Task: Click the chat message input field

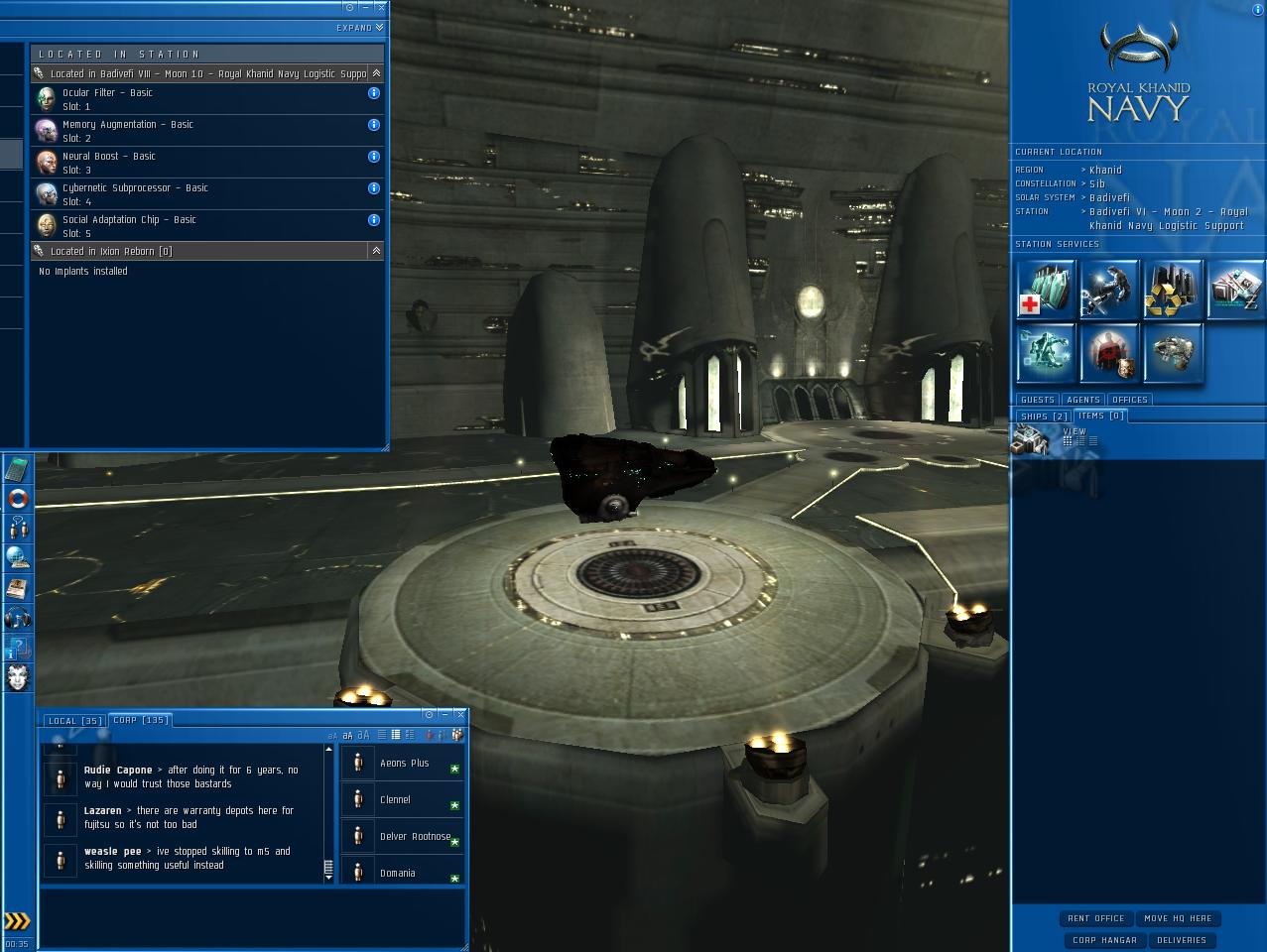Action: 252,917
